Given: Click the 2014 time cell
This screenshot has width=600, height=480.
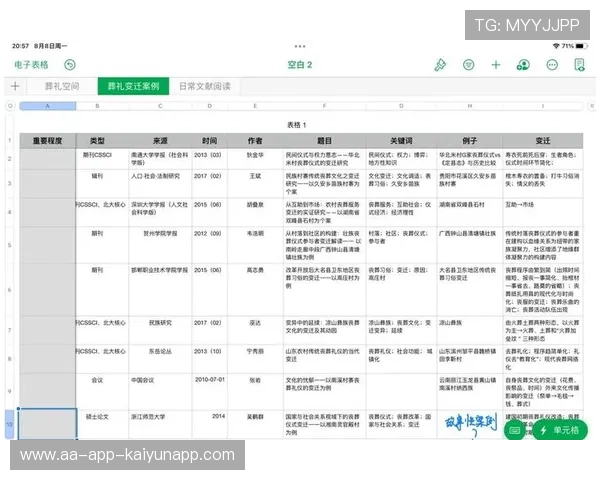Looking at the screenshot, I should [209, 424].
